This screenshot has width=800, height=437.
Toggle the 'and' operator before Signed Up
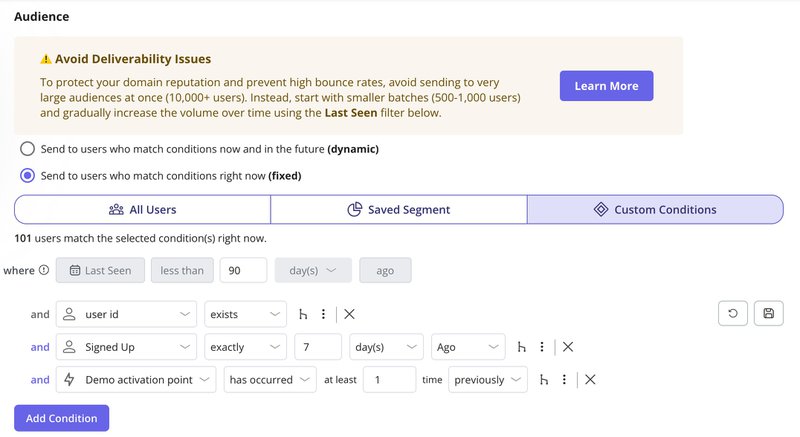[40, 347]
